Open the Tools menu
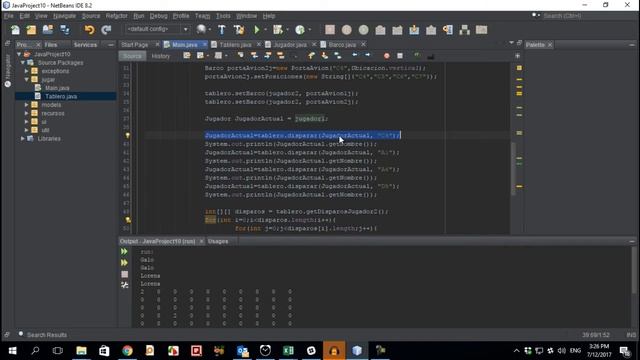Viewport: 640px width, 360px height. [223, 16]
